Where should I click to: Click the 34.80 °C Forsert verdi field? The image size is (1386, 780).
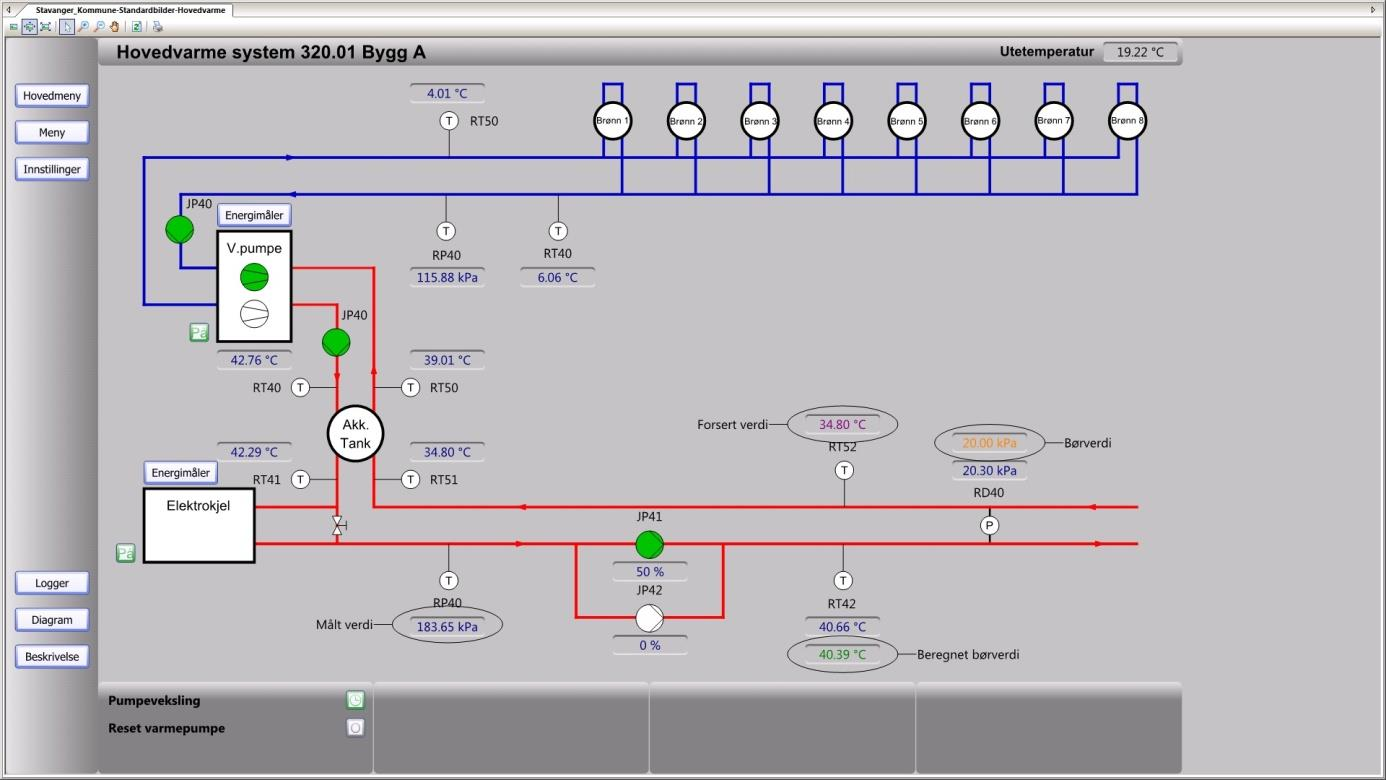(x=843, y=424)
